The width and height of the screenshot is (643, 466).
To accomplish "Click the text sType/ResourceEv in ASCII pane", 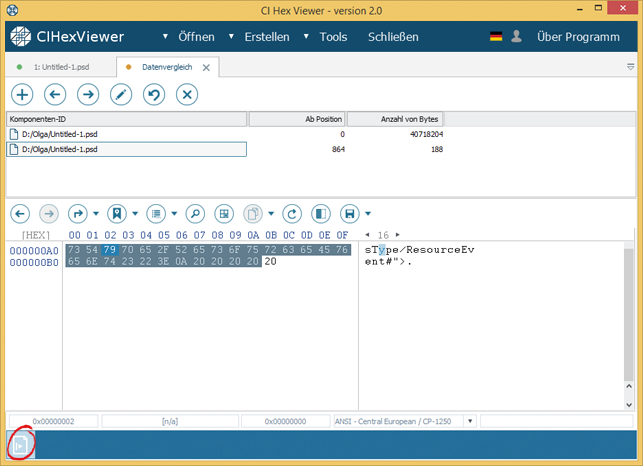I will coord(419,250).
